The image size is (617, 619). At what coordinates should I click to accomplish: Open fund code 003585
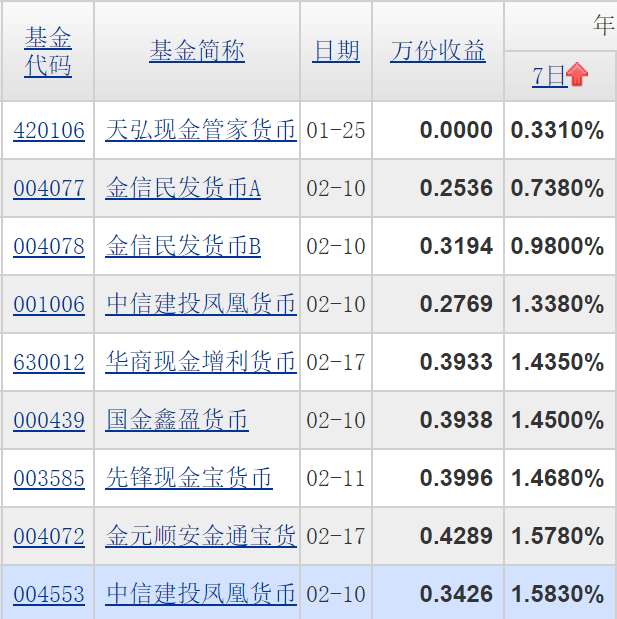[49, 478]
